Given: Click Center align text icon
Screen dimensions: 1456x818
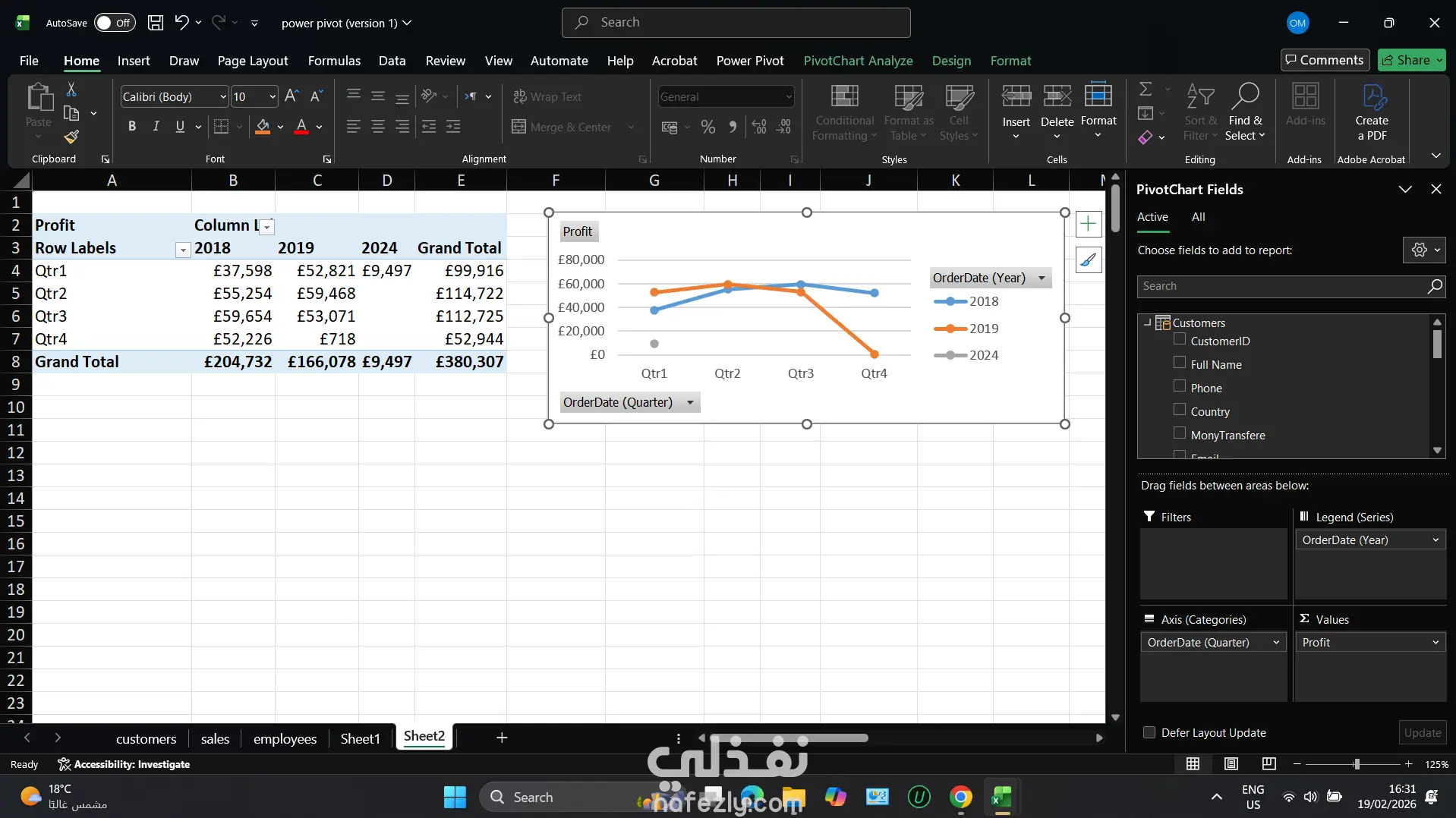Looking at the screenshot, I should click(x=378, y=127).
